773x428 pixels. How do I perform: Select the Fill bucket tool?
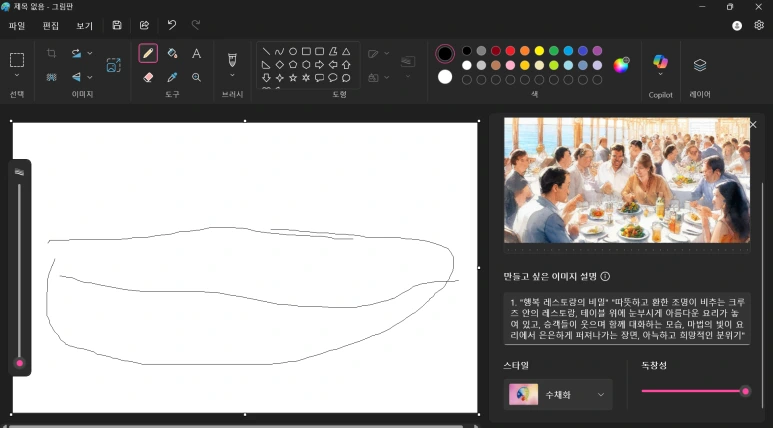[172, 53]
